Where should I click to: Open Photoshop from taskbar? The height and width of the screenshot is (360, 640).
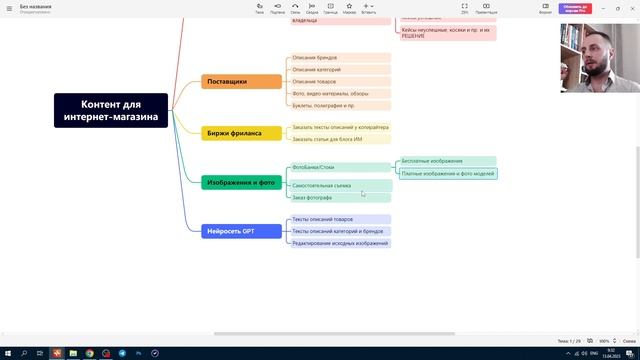(139, 353)
